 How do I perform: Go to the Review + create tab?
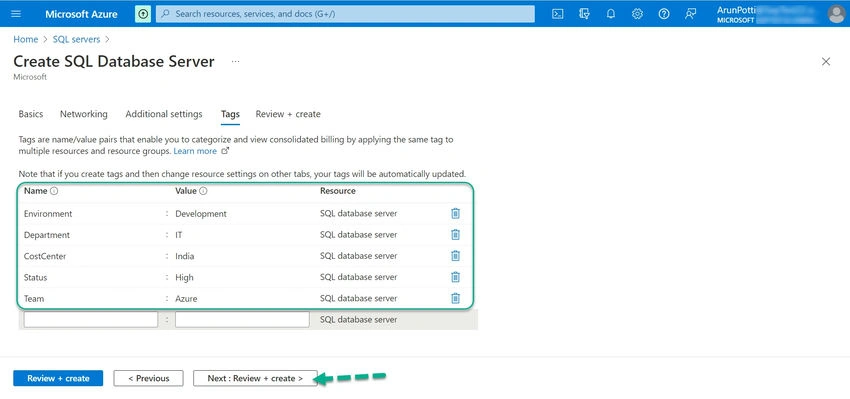(x=288, y=114)
